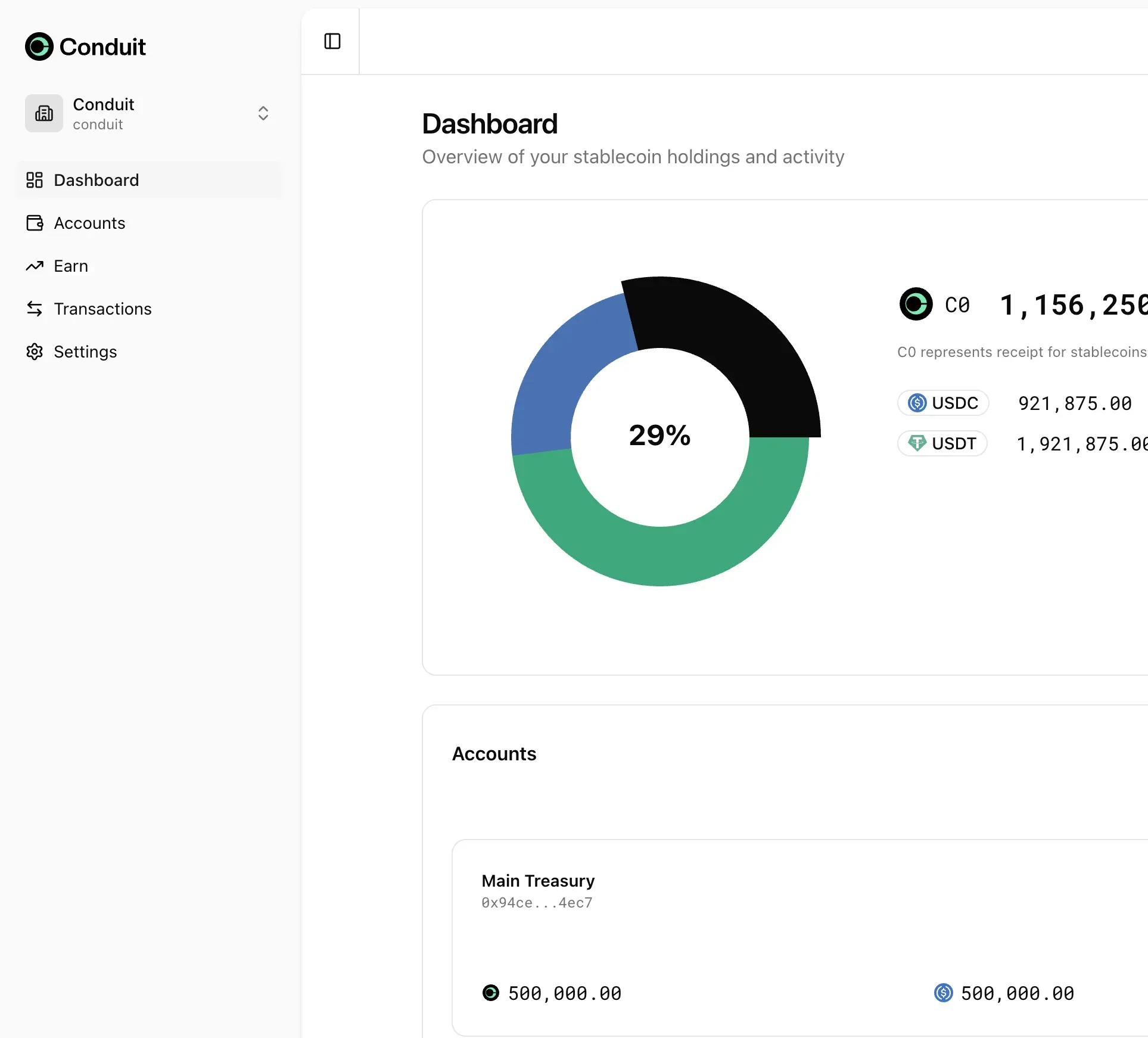Click the Transactions transfer-arrows icon

tap(35, 309)
